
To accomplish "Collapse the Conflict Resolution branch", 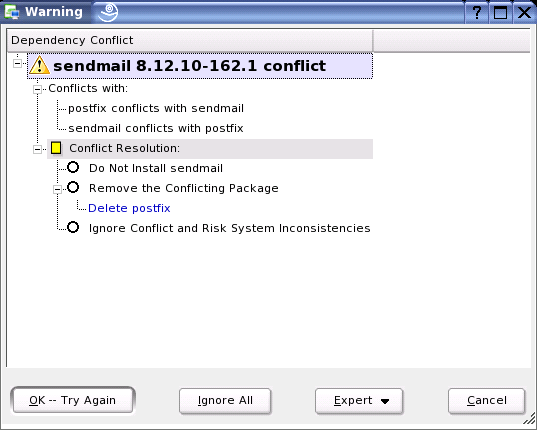I will click(x=37, y=149).
